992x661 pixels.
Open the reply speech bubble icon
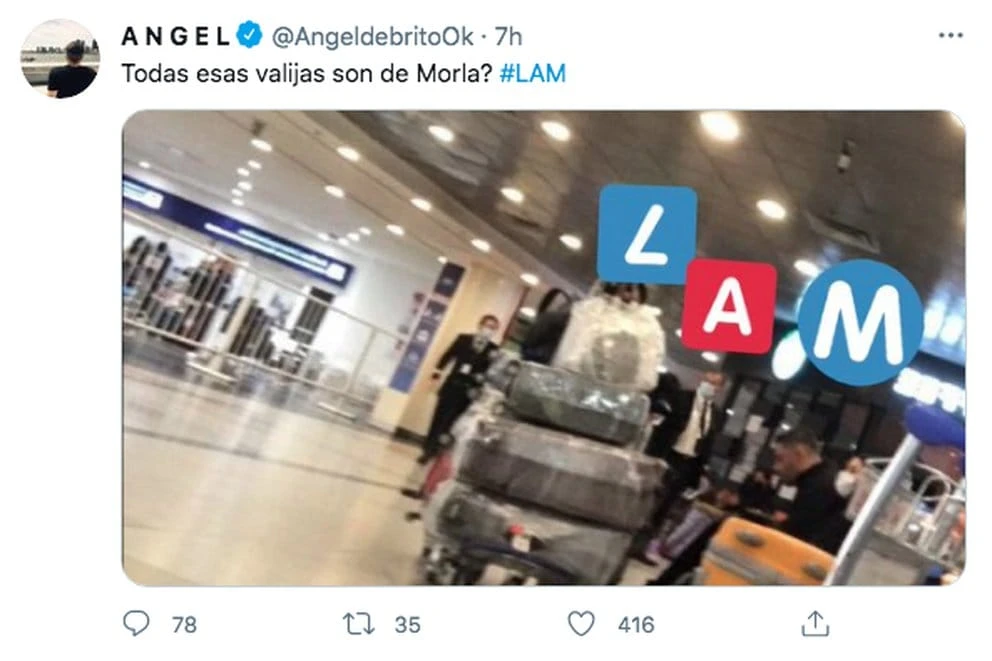pos(136,624)
